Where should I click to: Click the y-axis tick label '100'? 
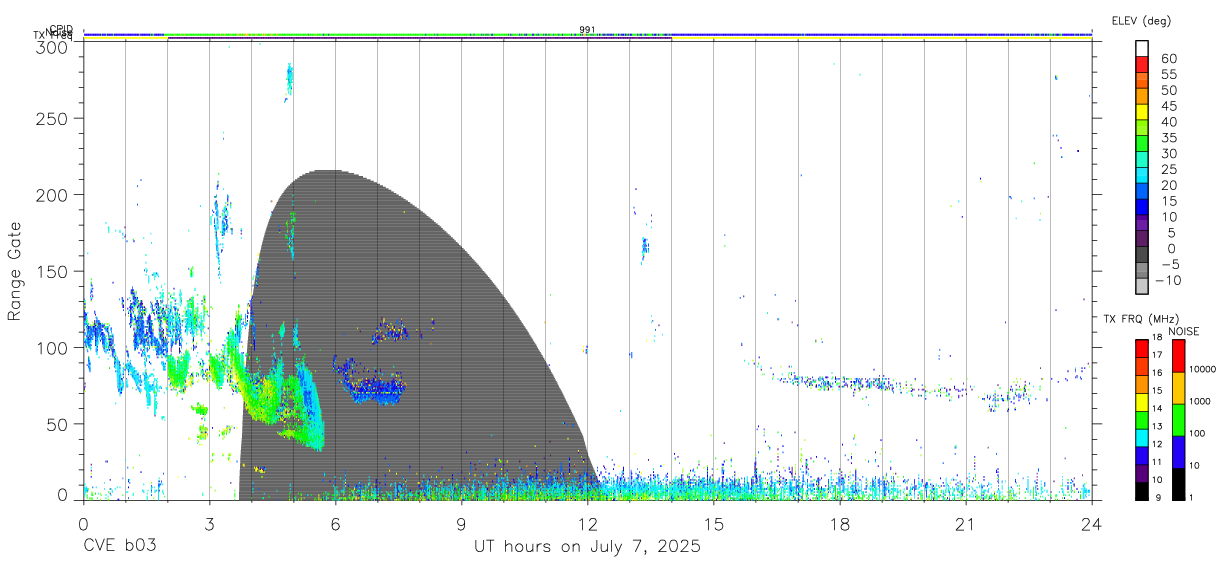[53, 347]
